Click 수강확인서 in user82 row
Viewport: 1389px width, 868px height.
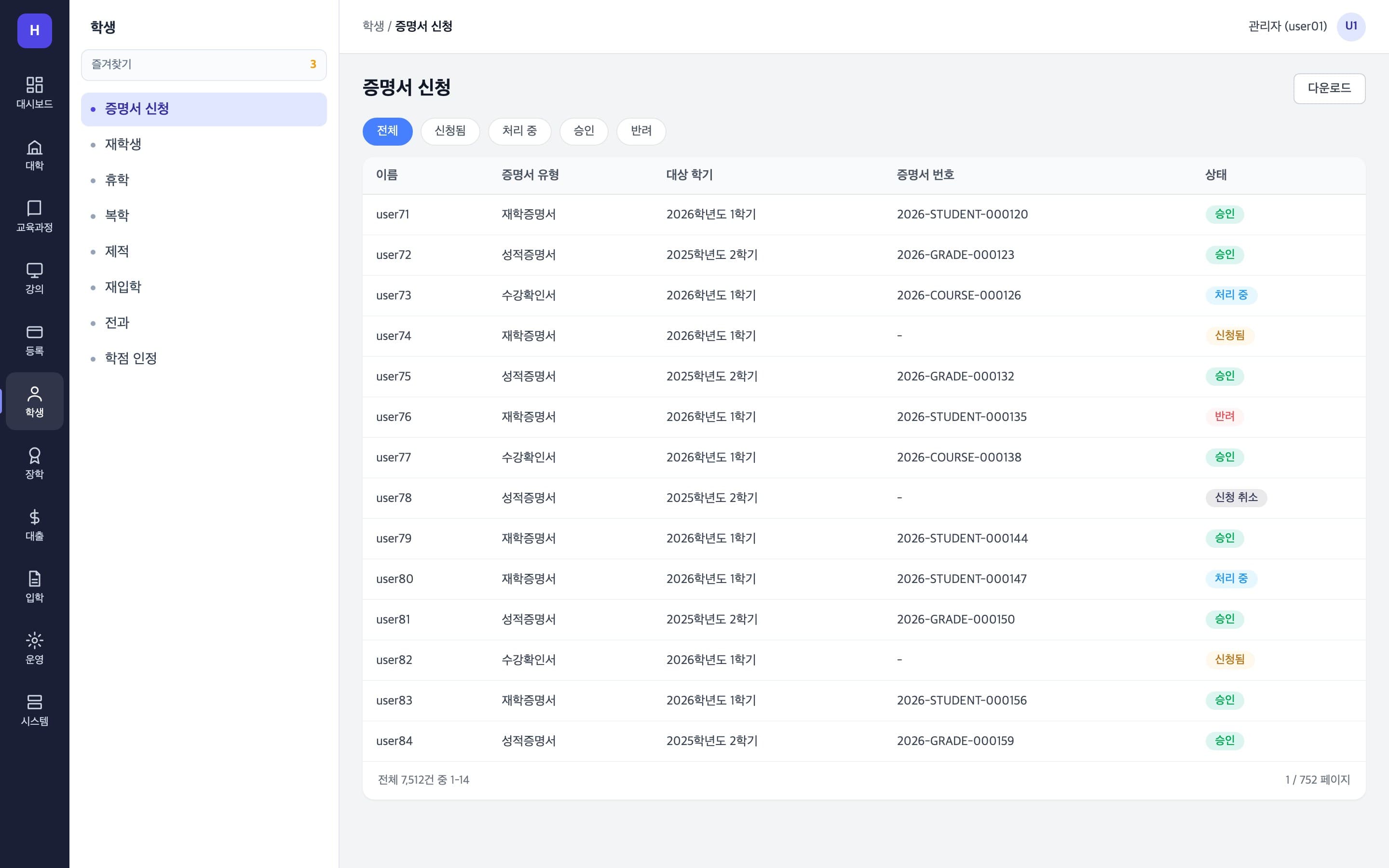528,660
